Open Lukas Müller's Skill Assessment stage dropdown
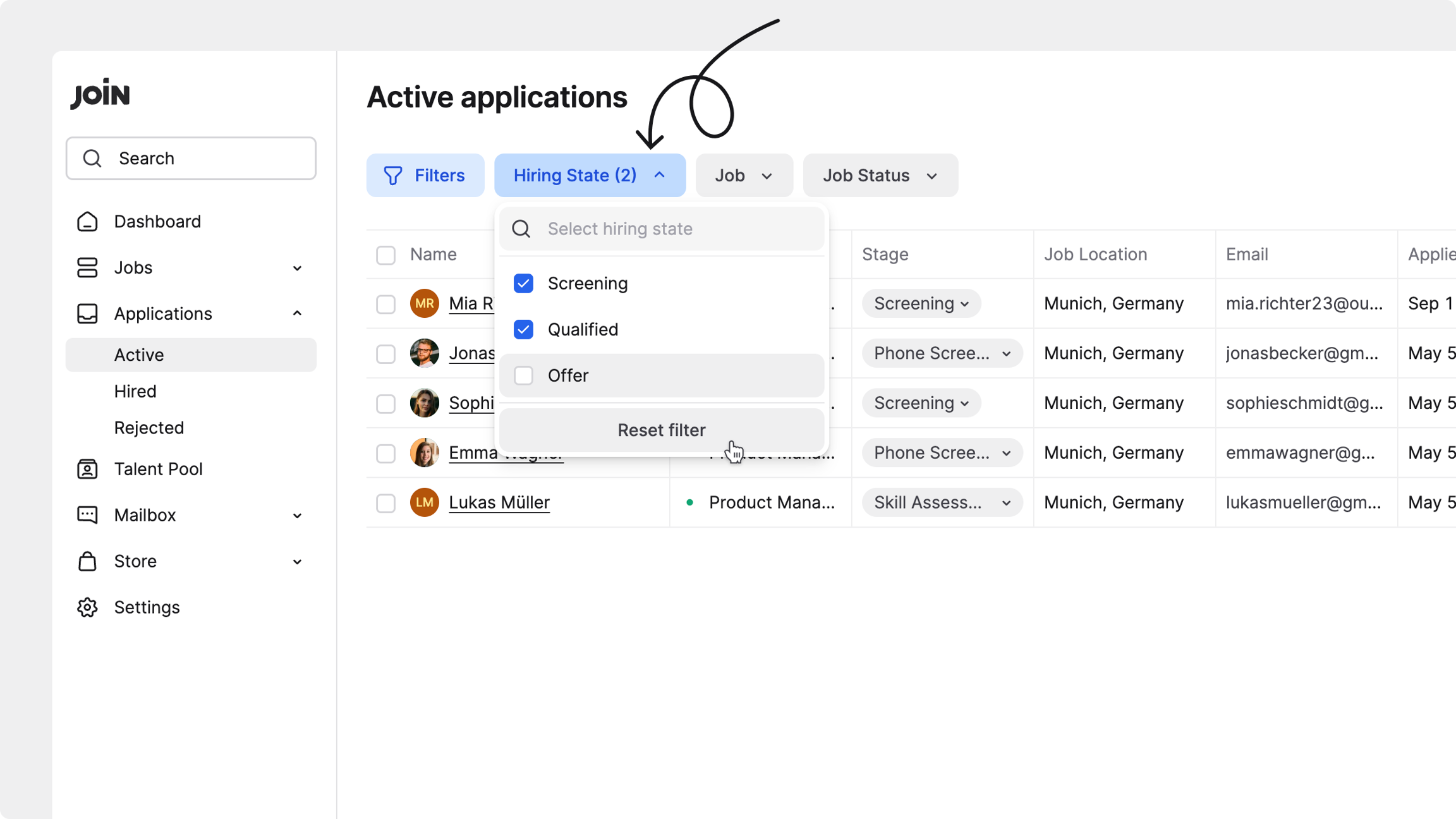Screen dimensions: 1456x819 [x=942, y=503]
